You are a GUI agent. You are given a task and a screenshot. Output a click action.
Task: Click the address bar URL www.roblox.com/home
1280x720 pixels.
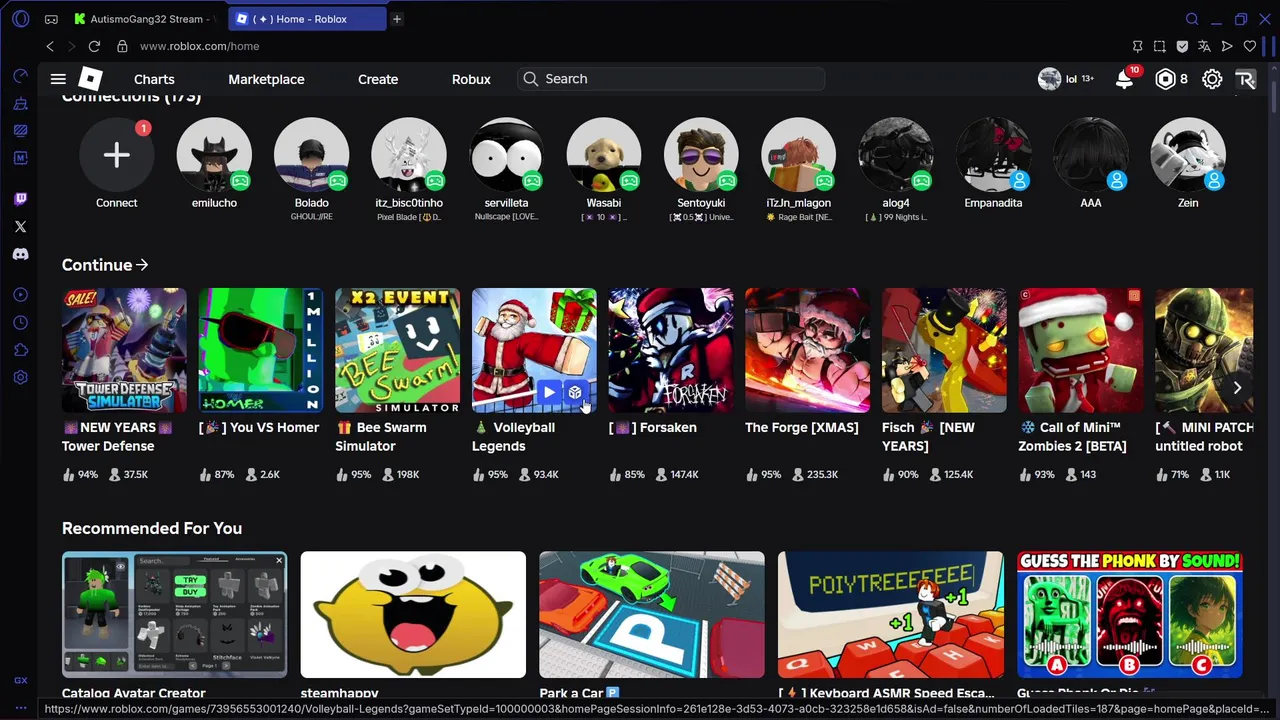click(199, 46)
